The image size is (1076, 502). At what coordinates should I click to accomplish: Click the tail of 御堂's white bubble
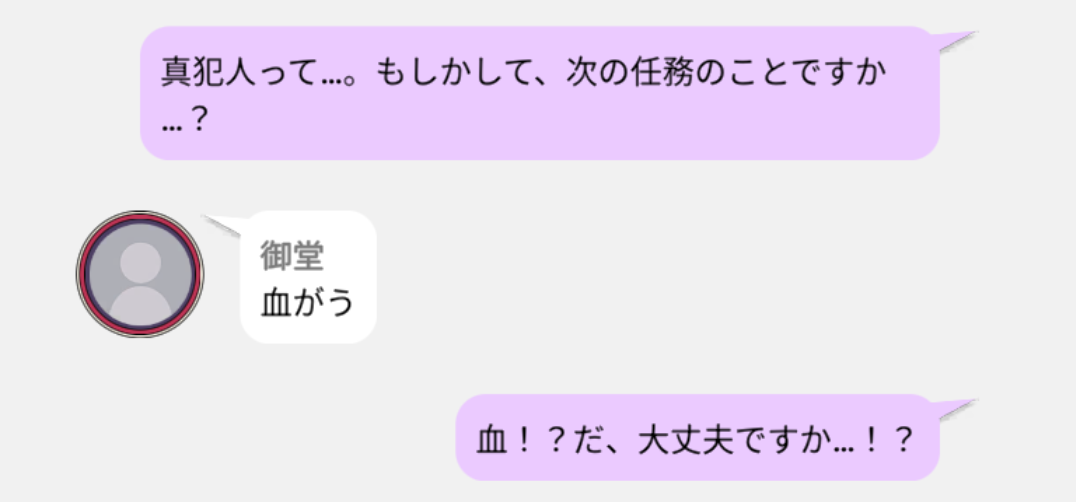tap(223, 225)
